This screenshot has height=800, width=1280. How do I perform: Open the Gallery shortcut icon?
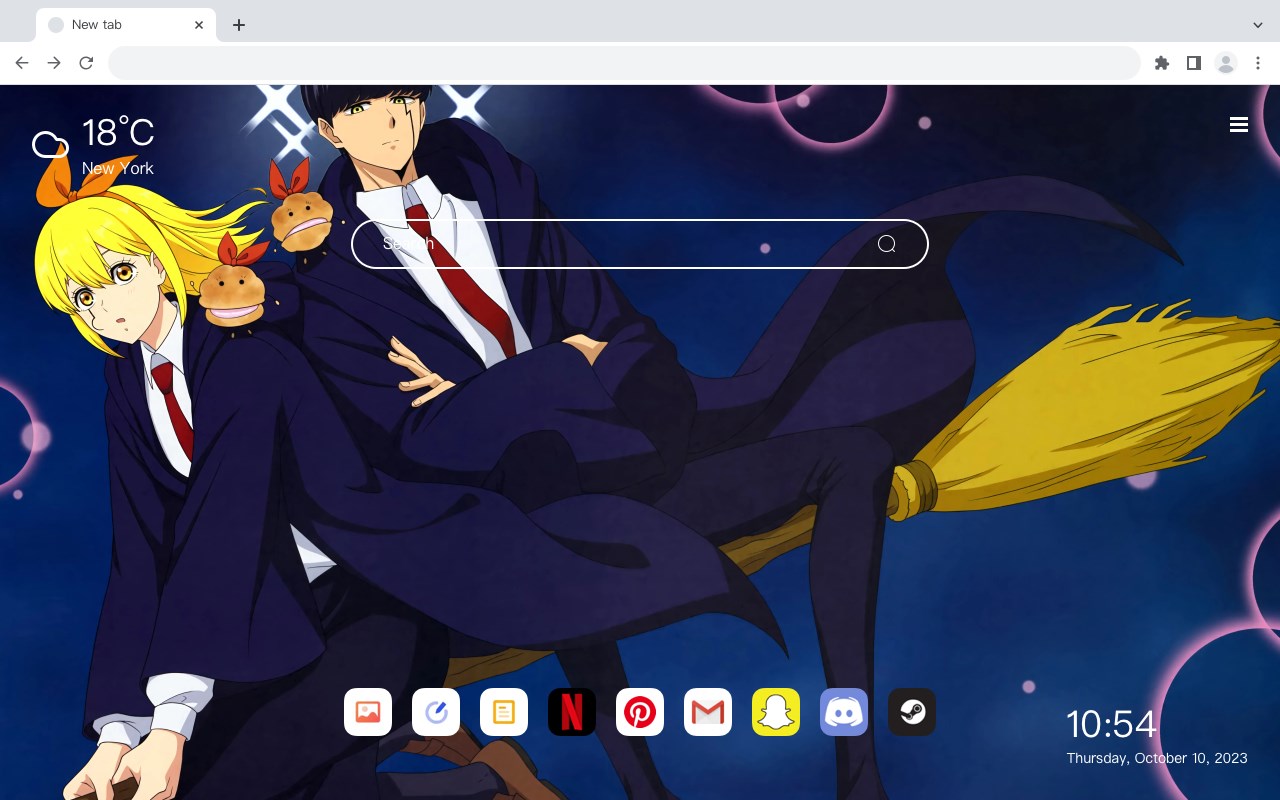pyautogui.click(x=368, y=712)
